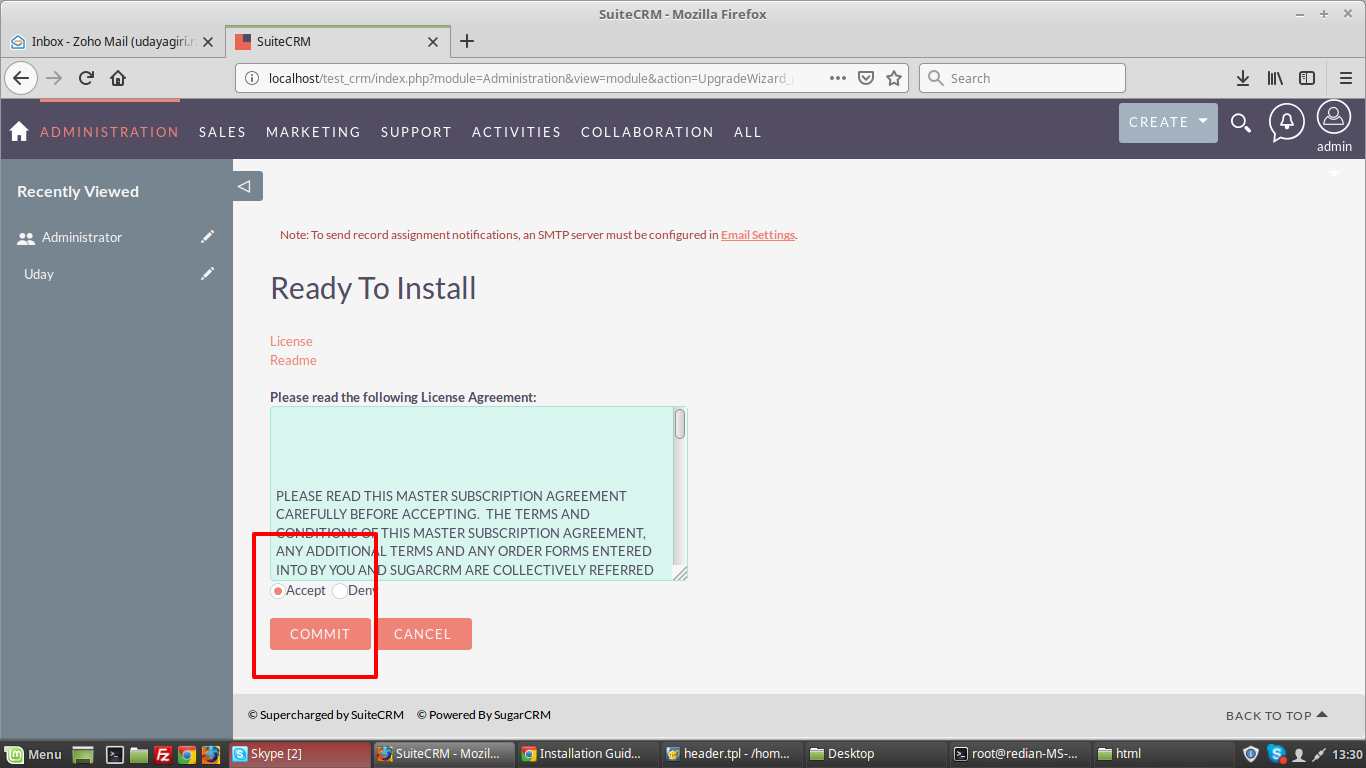Open the Linux Mint Menu button
Image resolution: width=1366 pixels, height=768 pixels.
coord(34,754)
